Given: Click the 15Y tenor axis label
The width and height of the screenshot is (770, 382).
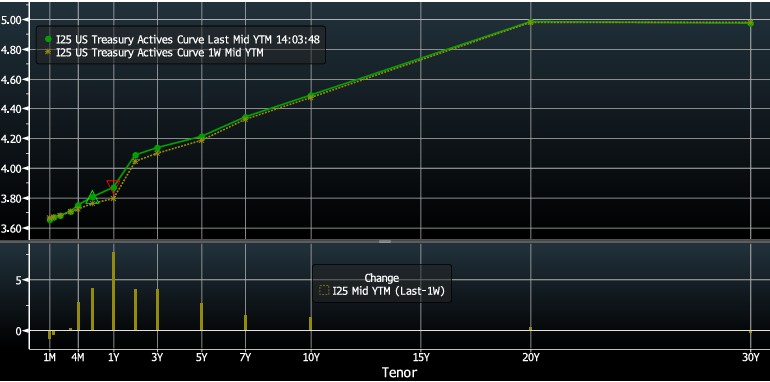Looking at the screenshot, I should [421, 357].
